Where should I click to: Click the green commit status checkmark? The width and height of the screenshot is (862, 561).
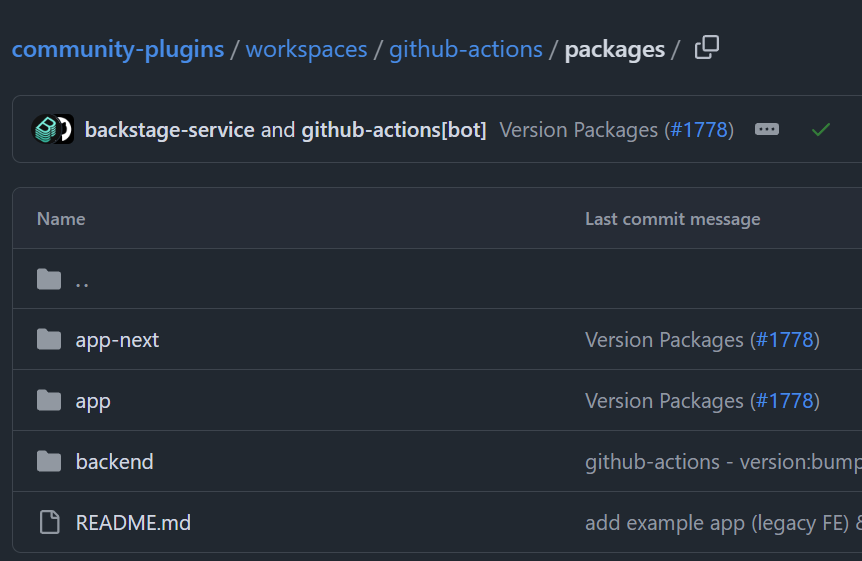click(821, 129)
